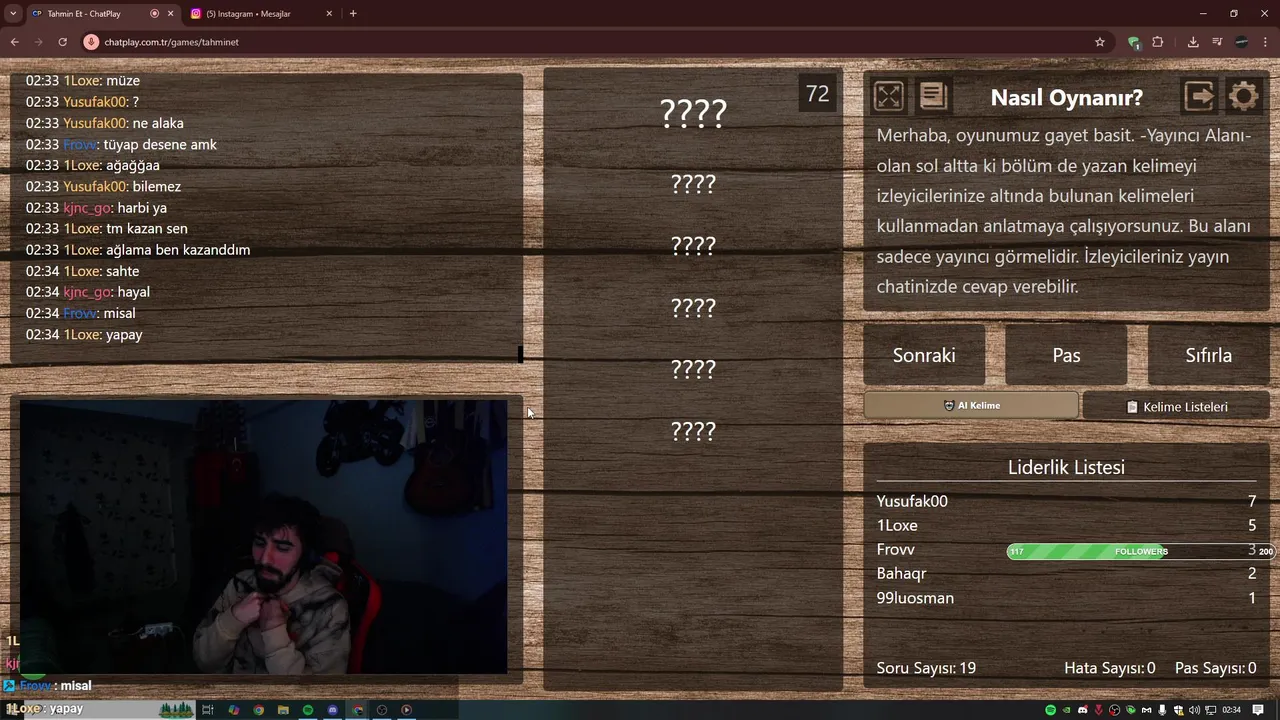Open a new browser tab

353,13
